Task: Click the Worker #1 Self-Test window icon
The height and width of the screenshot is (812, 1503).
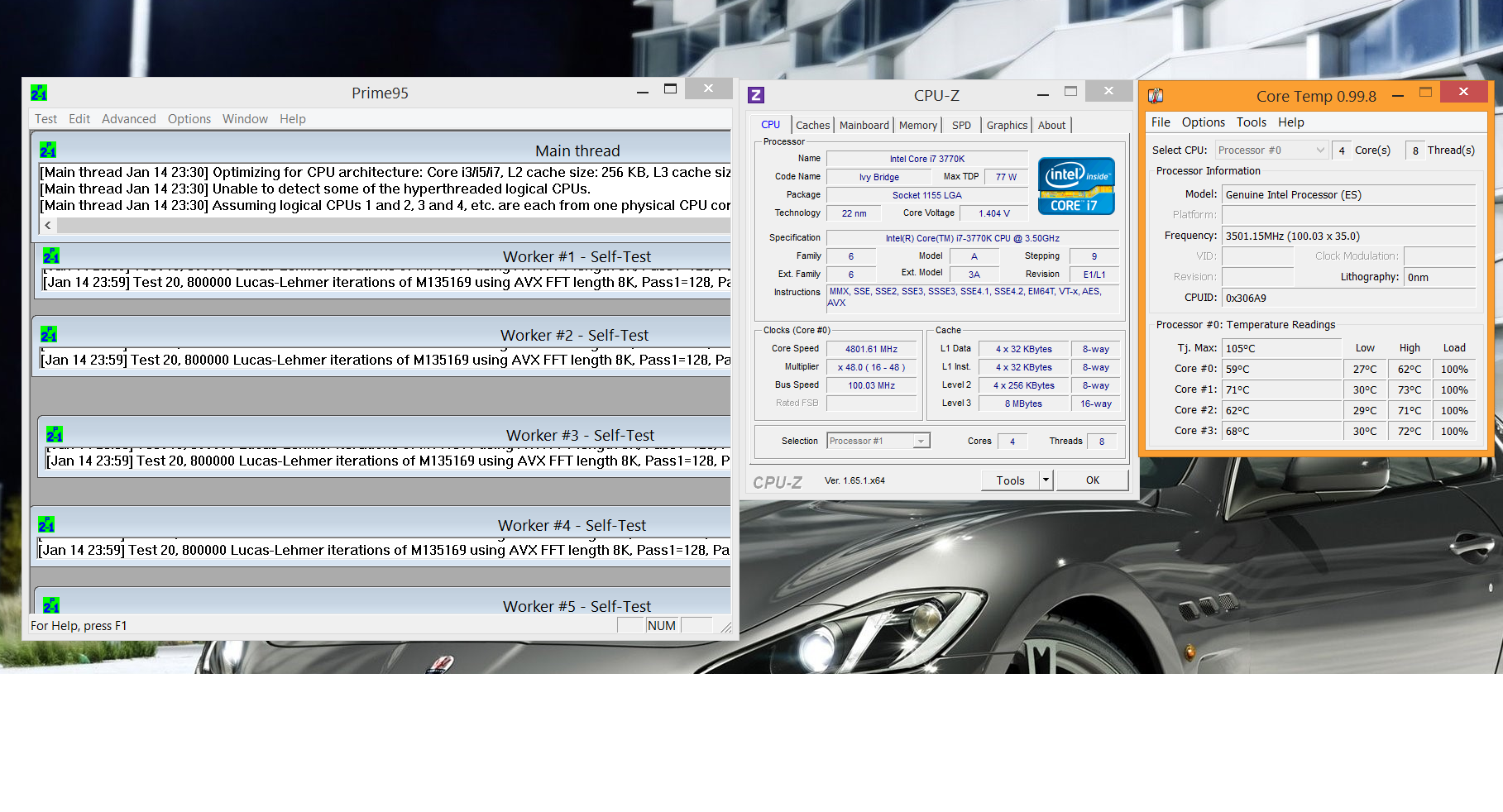Action: click(51, 256)
